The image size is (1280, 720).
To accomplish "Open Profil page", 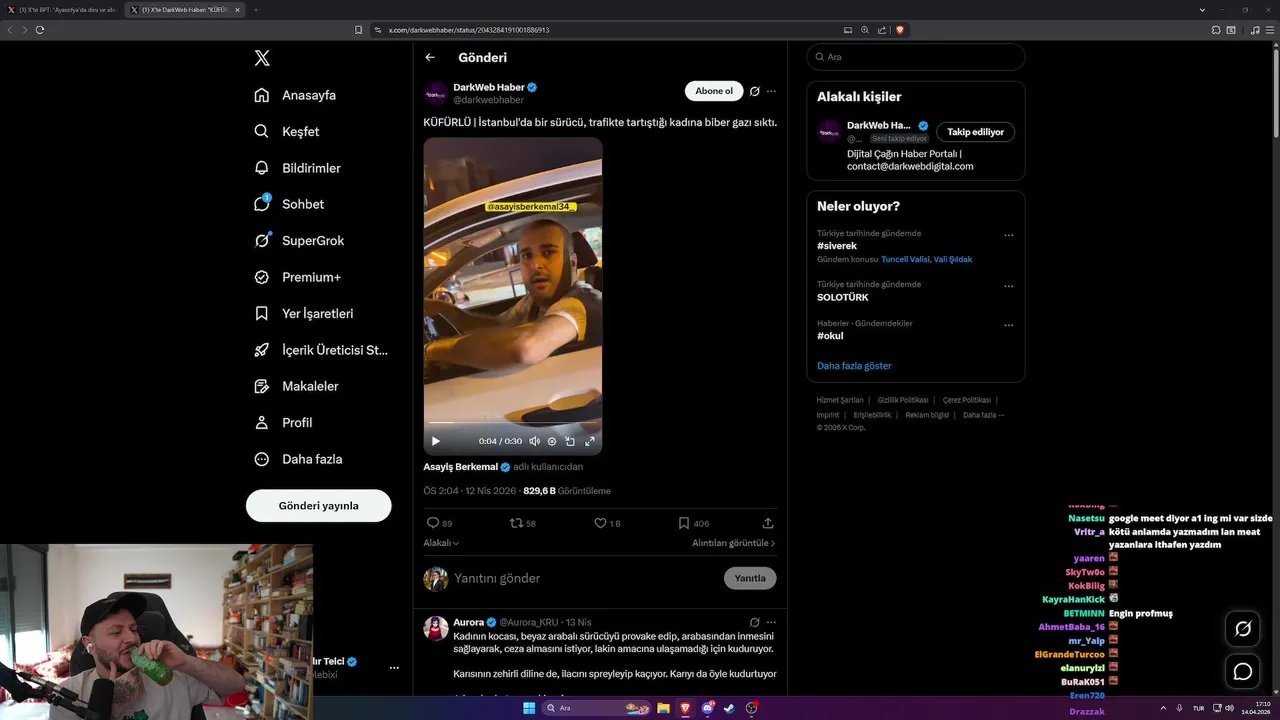I will point(283,422).
